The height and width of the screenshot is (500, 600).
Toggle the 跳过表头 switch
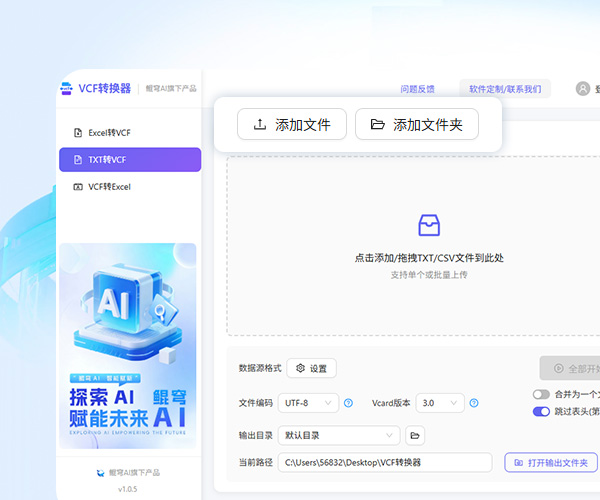tap(541, 412)
